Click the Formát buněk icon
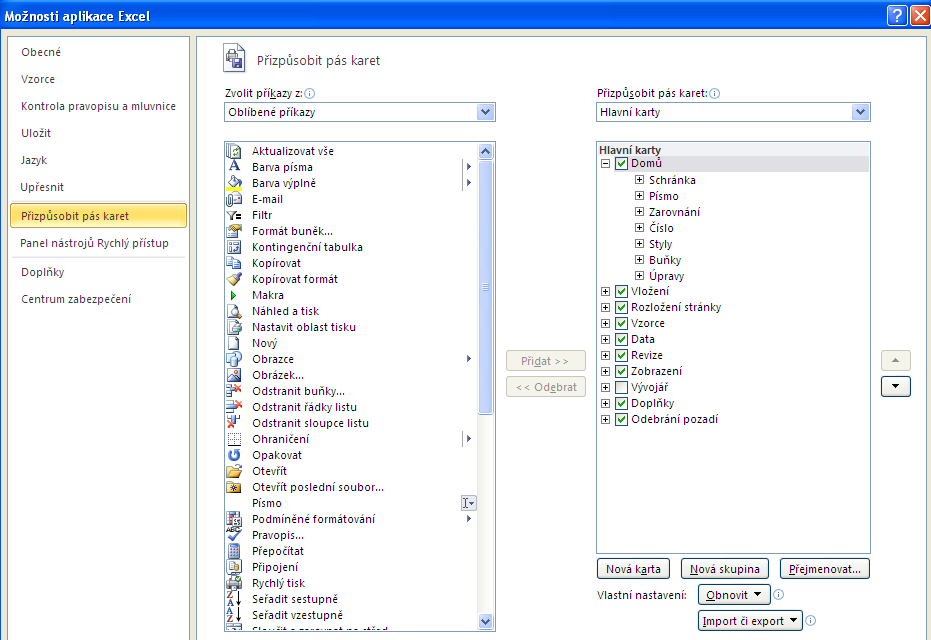This screenshot has width=931, height=640. pos(234,231)
